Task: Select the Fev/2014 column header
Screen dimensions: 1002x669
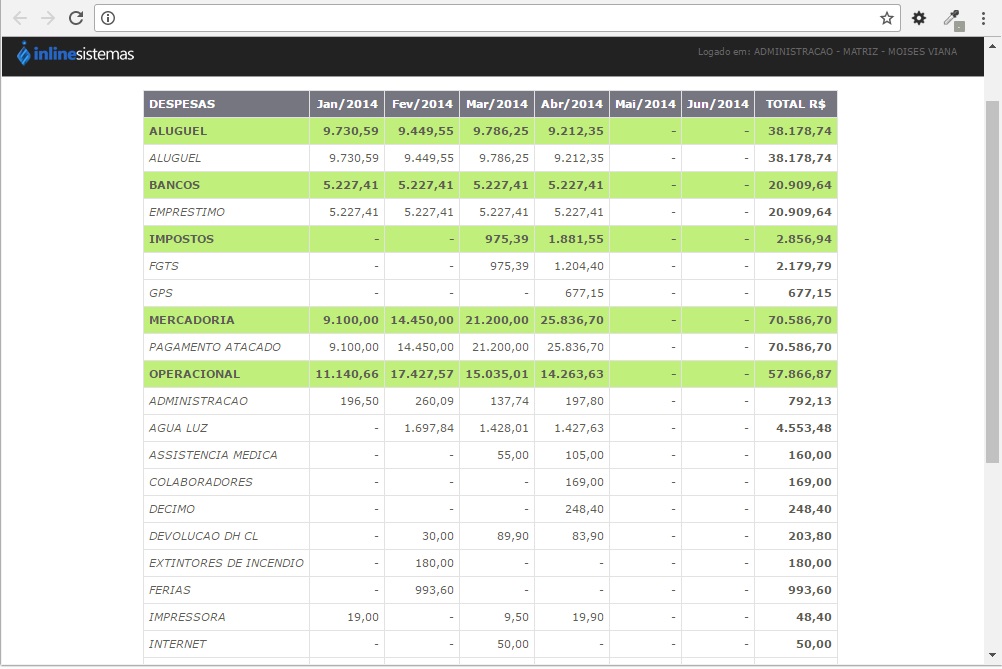Action: pos(422,104)
